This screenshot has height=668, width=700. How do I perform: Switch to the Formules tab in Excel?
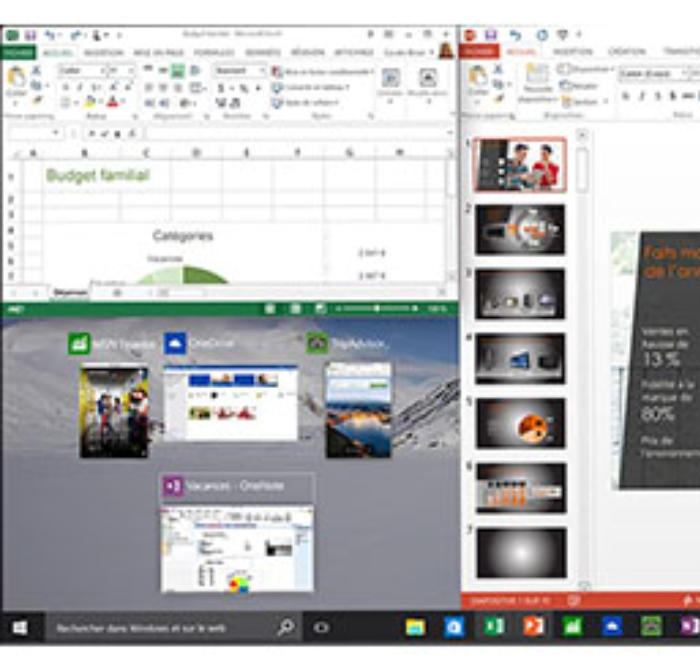click(x=214, y=52)
